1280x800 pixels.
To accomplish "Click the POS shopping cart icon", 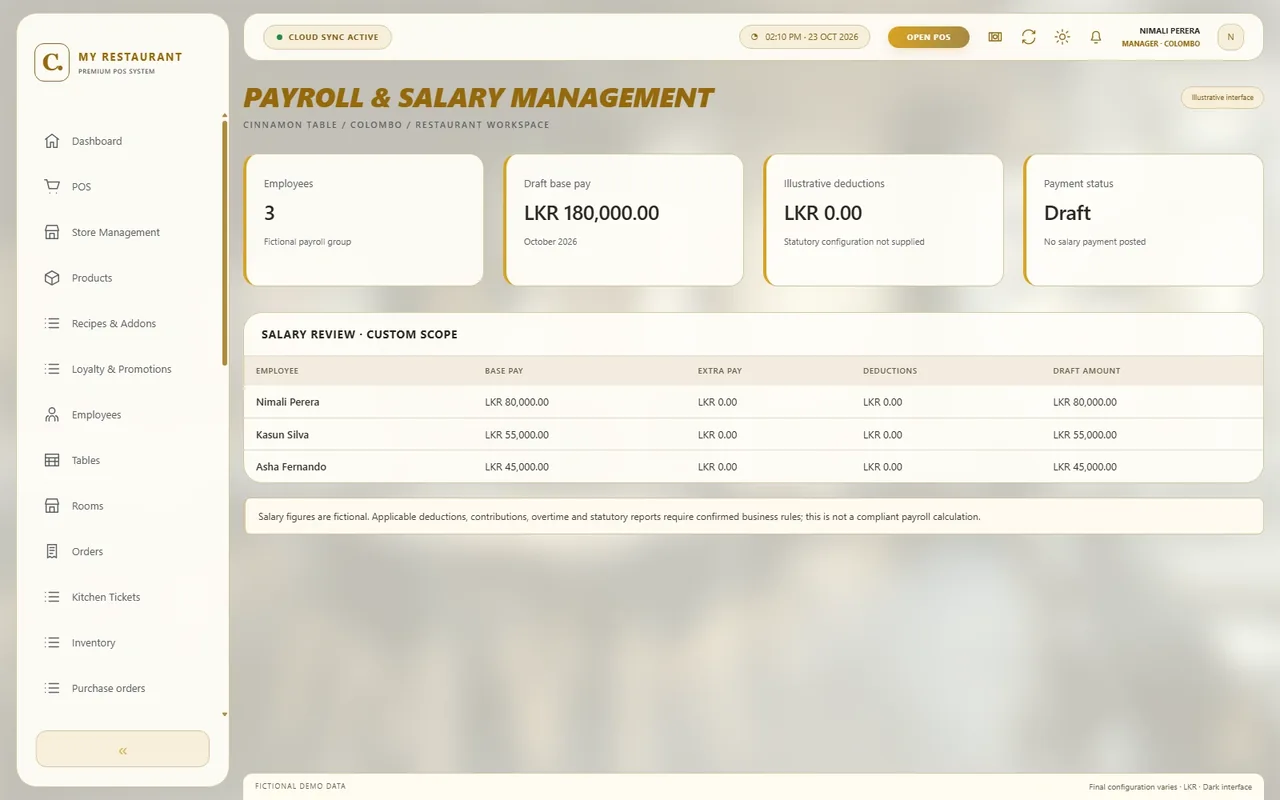I will click(52, 187).
